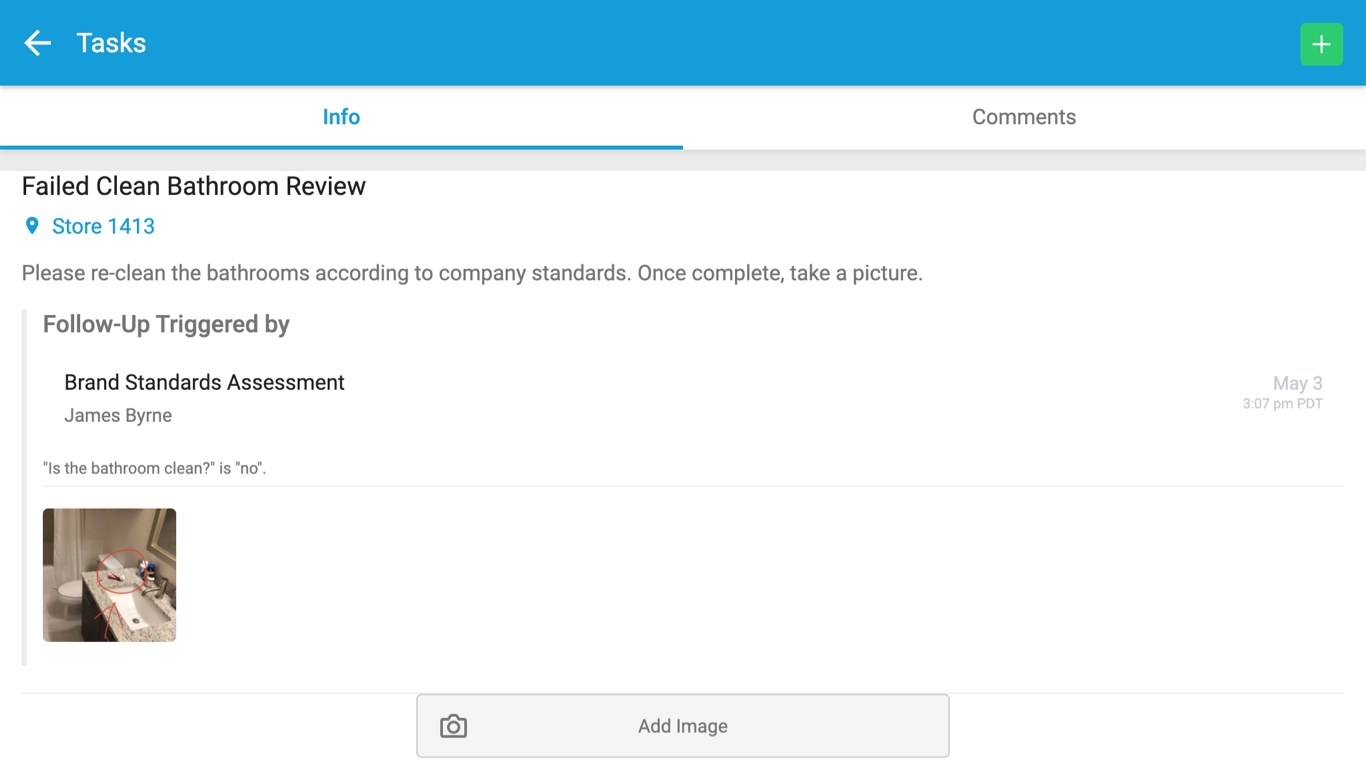The width and height of the screenshot is (1366, 768).
Task: Click the task description text
Action: coord(470,272)
